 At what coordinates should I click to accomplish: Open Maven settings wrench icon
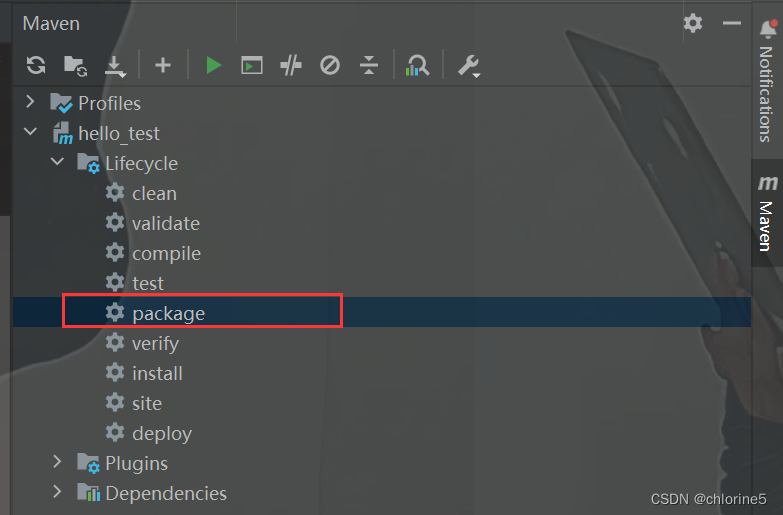tap(469, 66)
